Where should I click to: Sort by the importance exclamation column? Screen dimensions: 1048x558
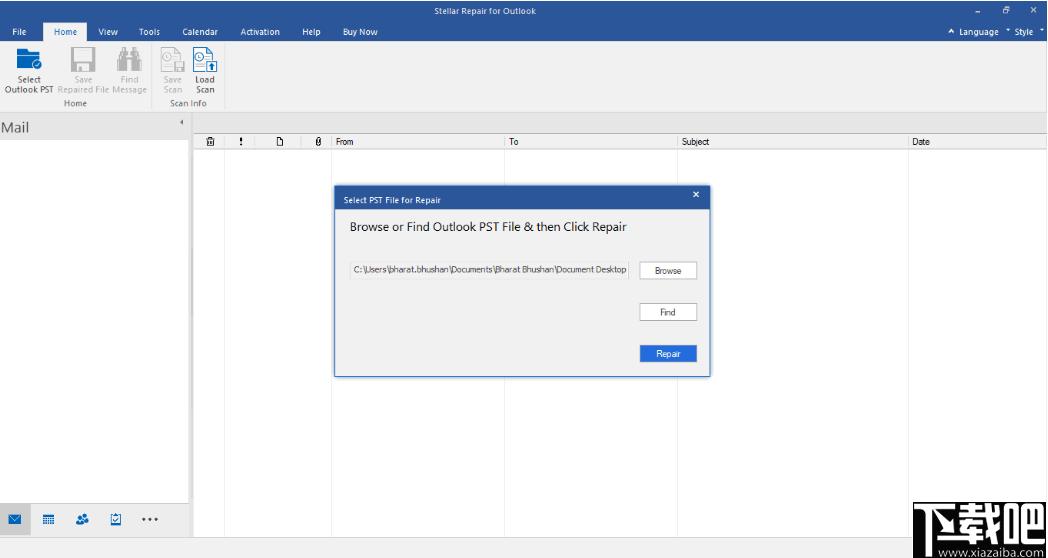pos(241,142)
